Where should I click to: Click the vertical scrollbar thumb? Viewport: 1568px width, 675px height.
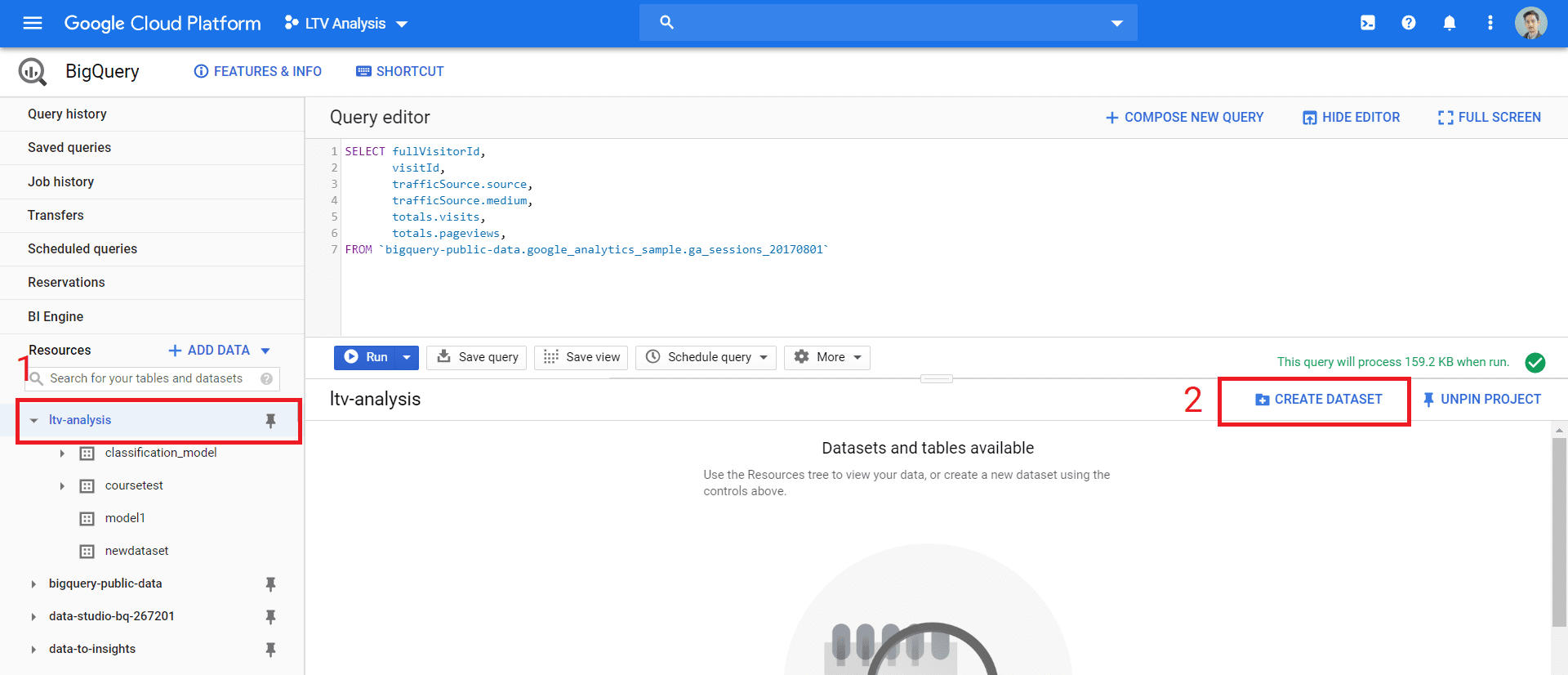[1560, 531]
